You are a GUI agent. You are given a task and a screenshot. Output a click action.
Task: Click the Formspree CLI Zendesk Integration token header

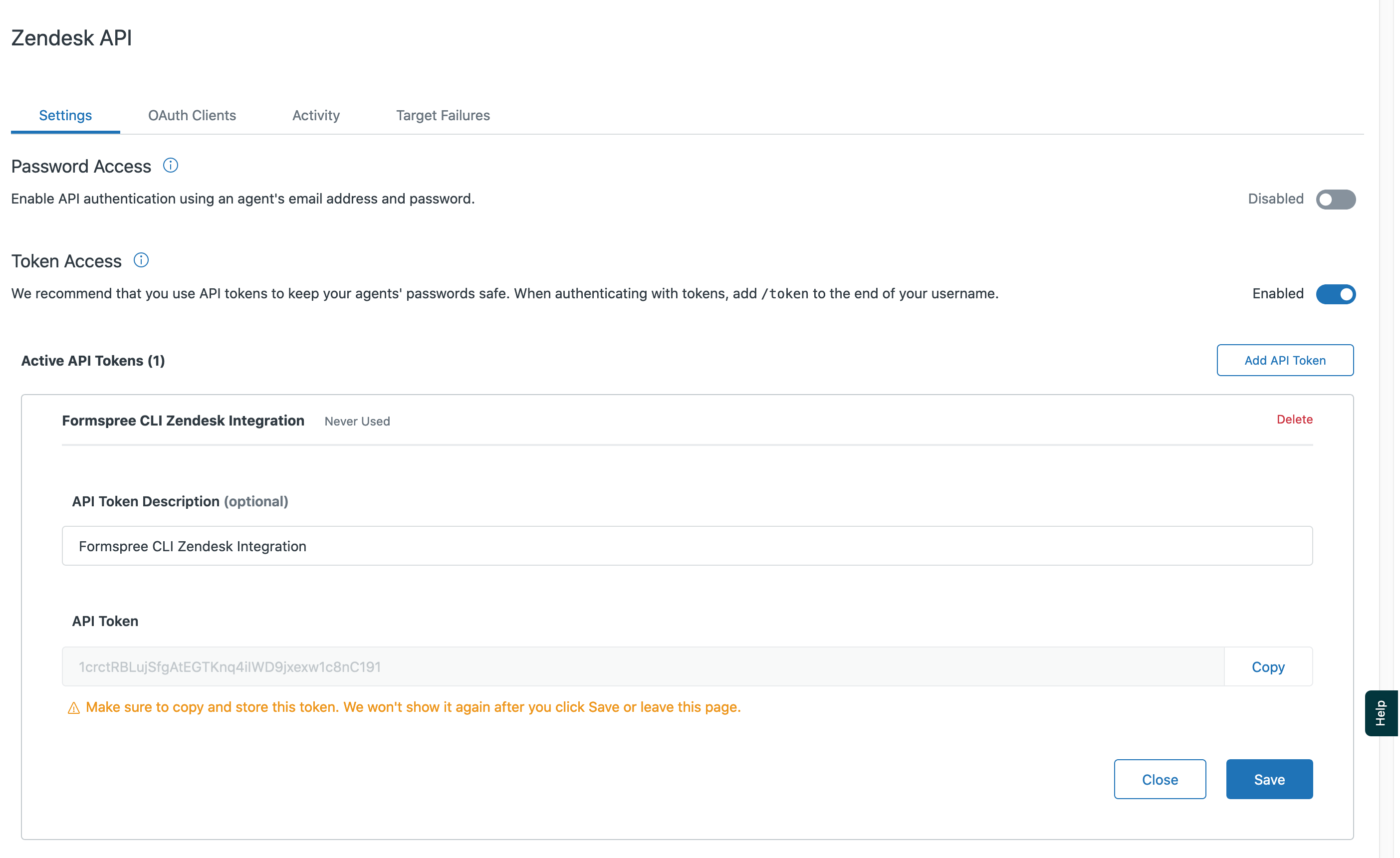(x=183, y=421)
